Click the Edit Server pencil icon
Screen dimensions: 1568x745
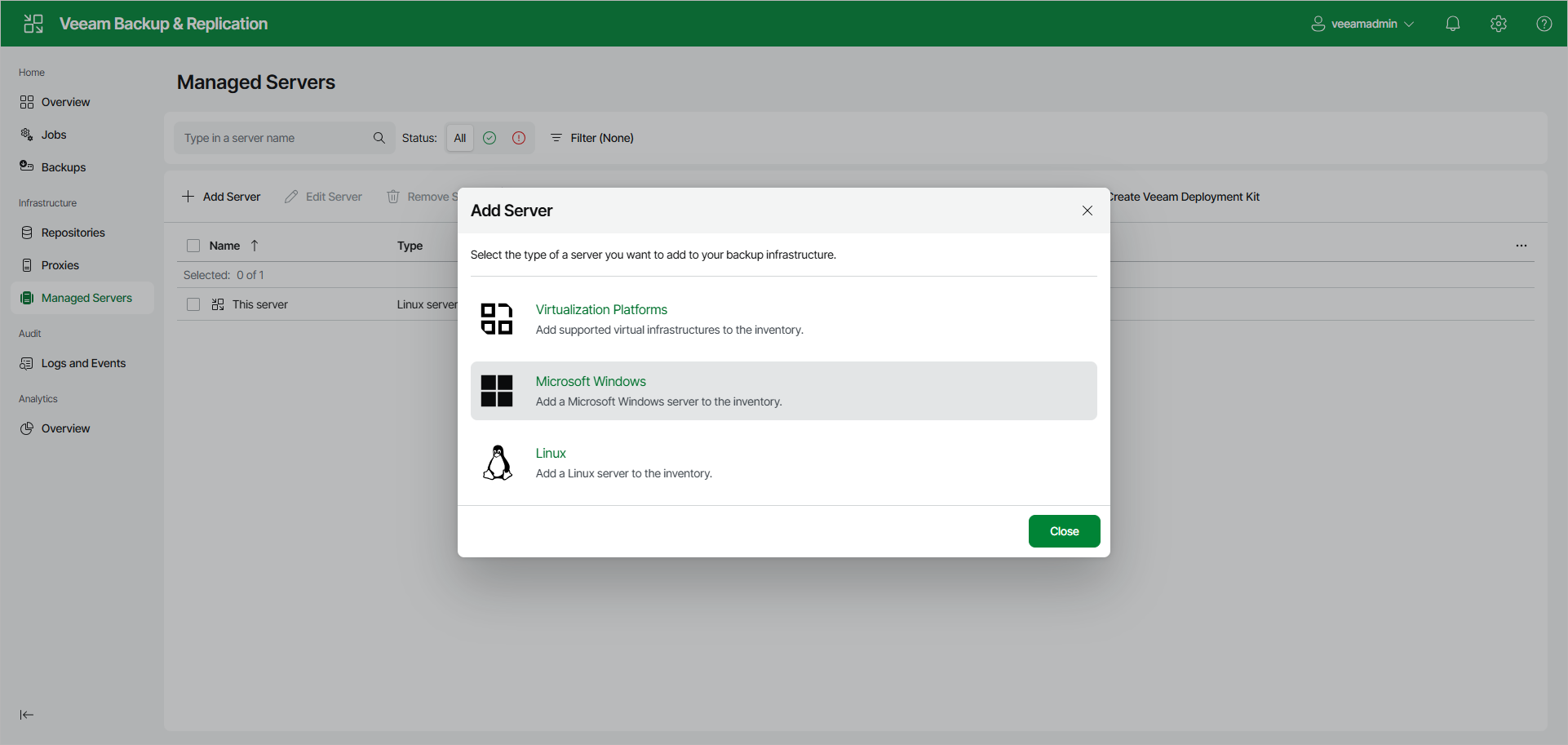(x=291, y=197)
